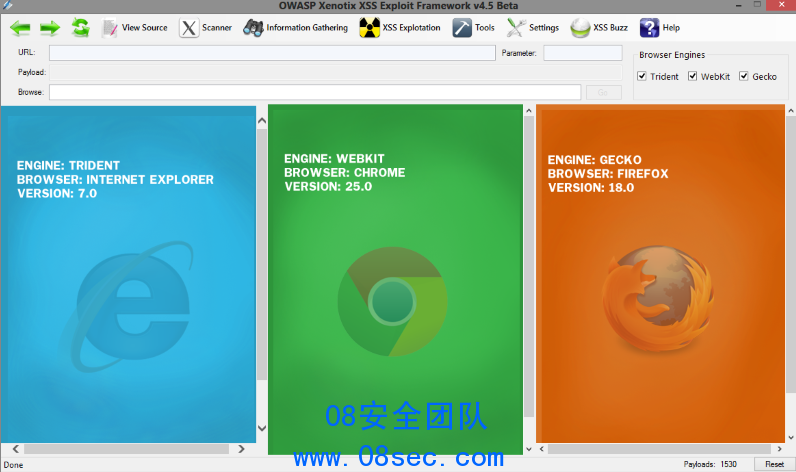Click the Gecko pane scroll left arrow
Image resolution: width=796 pixels, height=472 pixels.
point(542,449)
